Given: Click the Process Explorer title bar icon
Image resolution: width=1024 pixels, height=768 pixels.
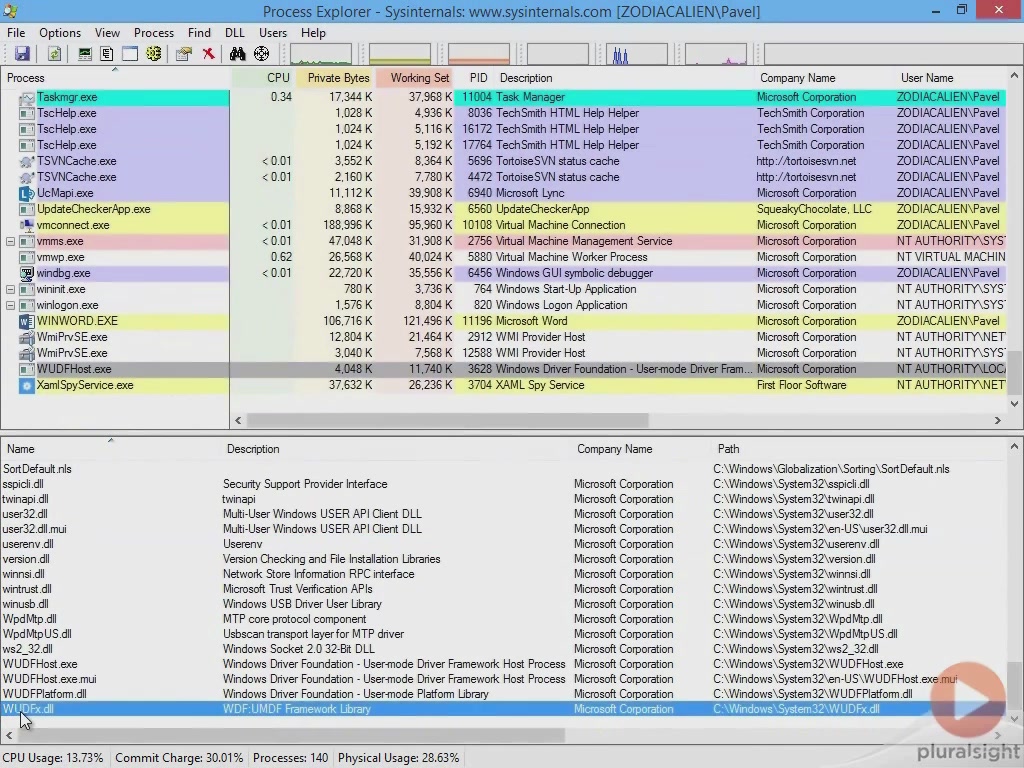Looking at the screenshot, I should coord(11,11).
